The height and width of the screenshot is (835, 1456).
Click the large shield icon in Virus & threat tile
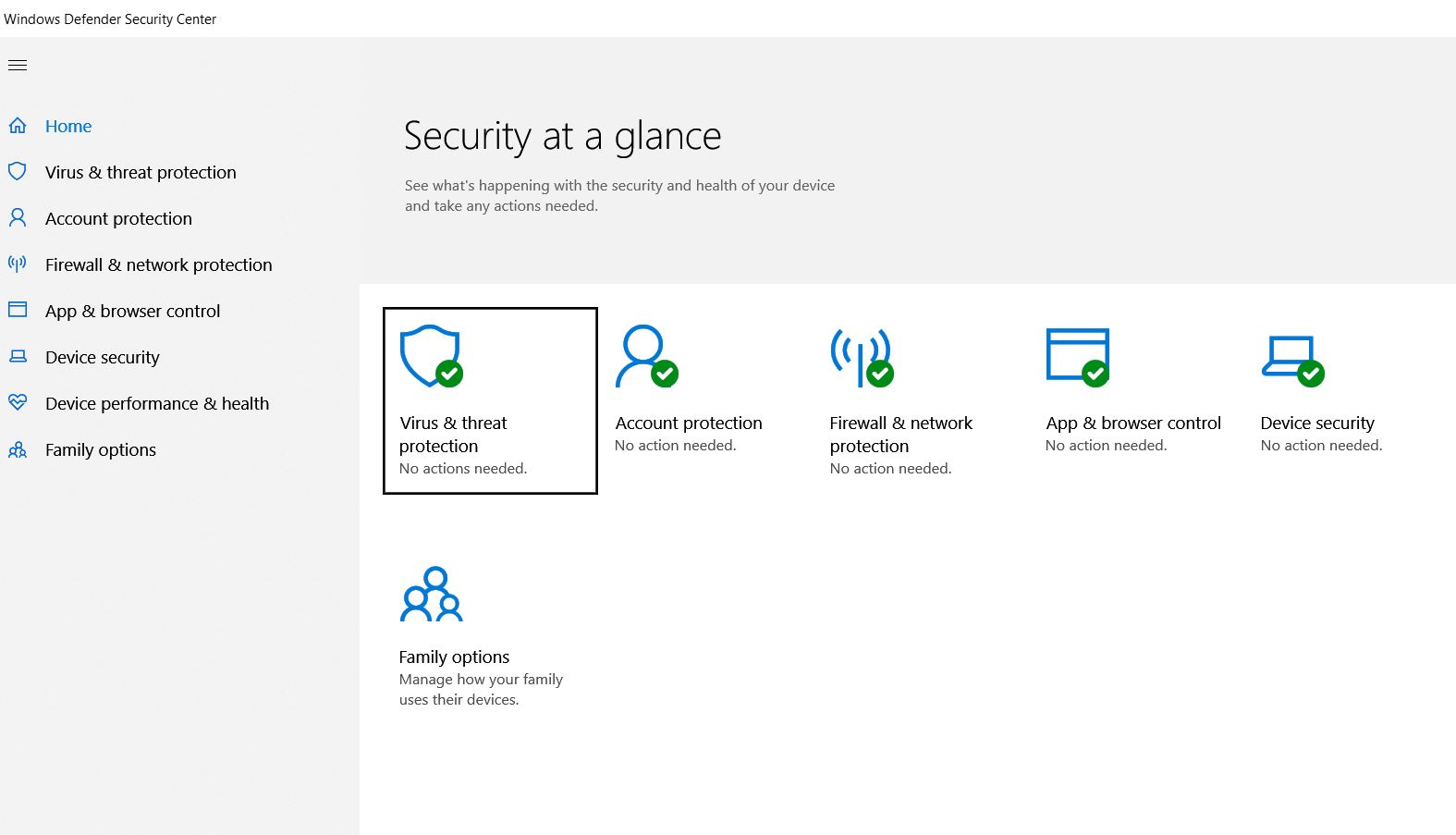pos(431,356)
